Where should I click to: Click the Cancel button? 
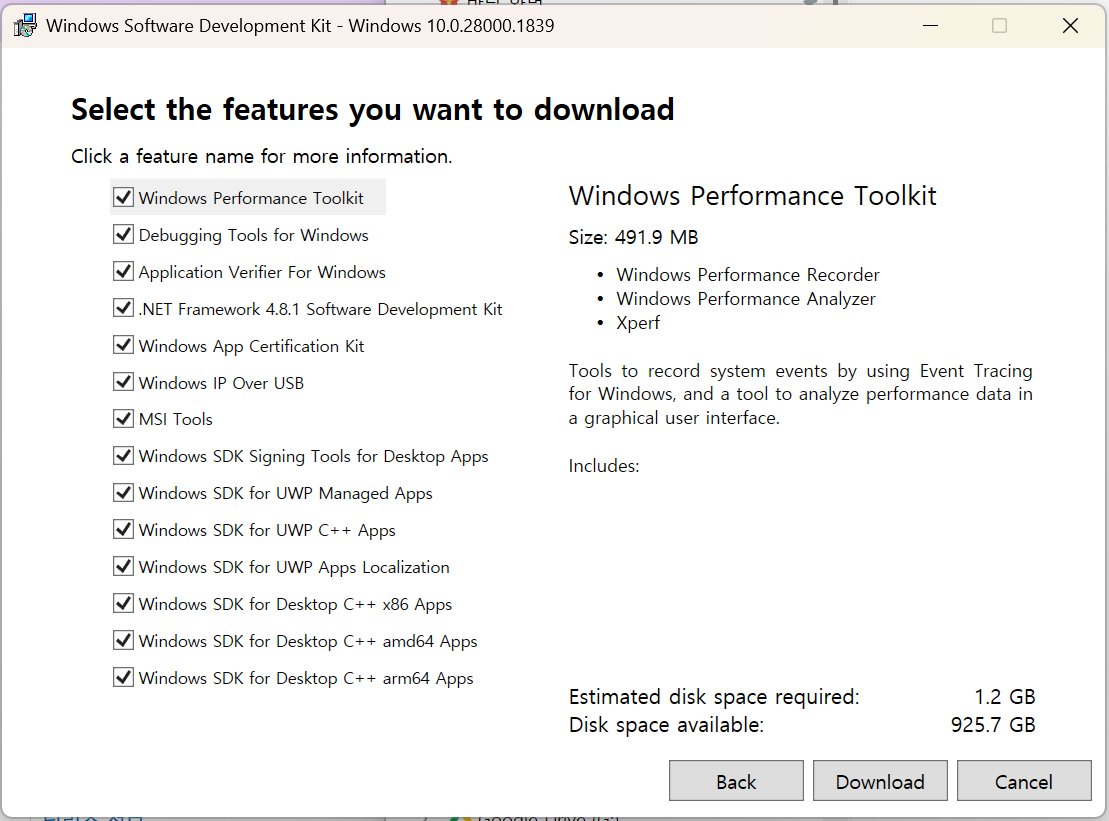[1023, 781]
